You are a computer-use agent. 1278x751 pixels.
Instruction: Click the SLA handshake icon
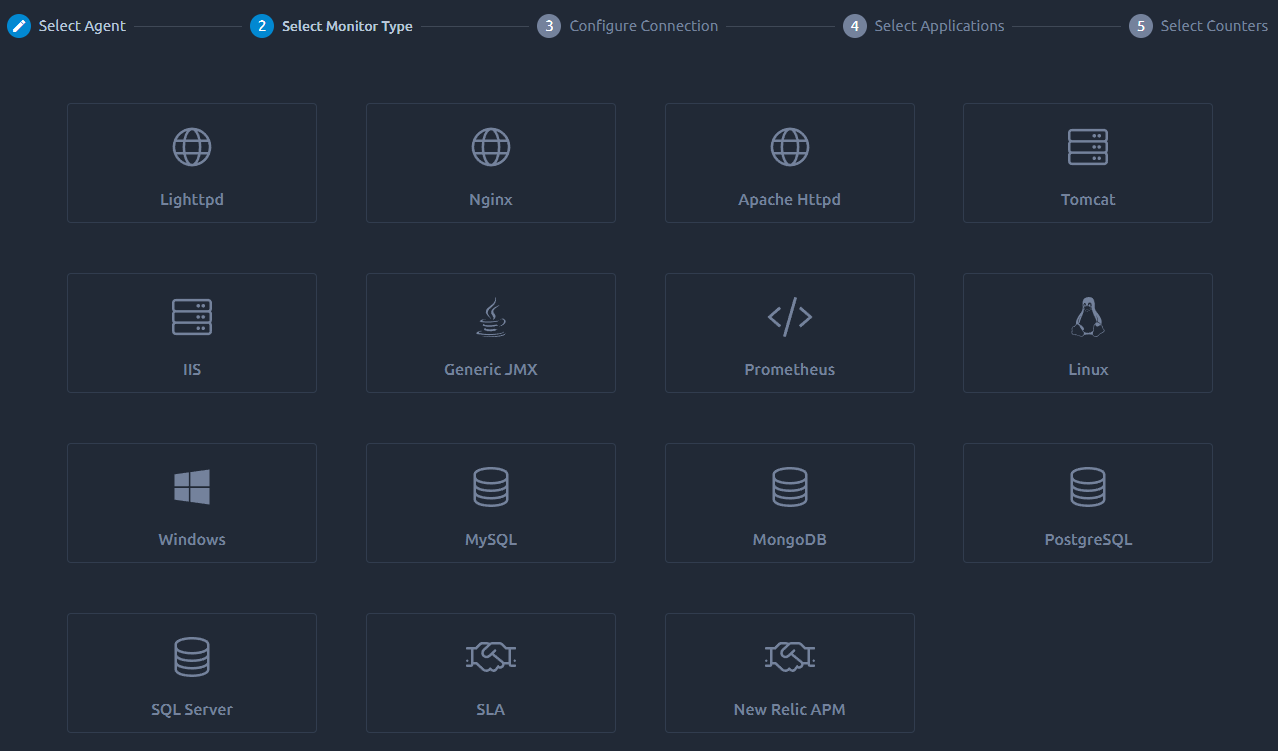click(491, 657)
